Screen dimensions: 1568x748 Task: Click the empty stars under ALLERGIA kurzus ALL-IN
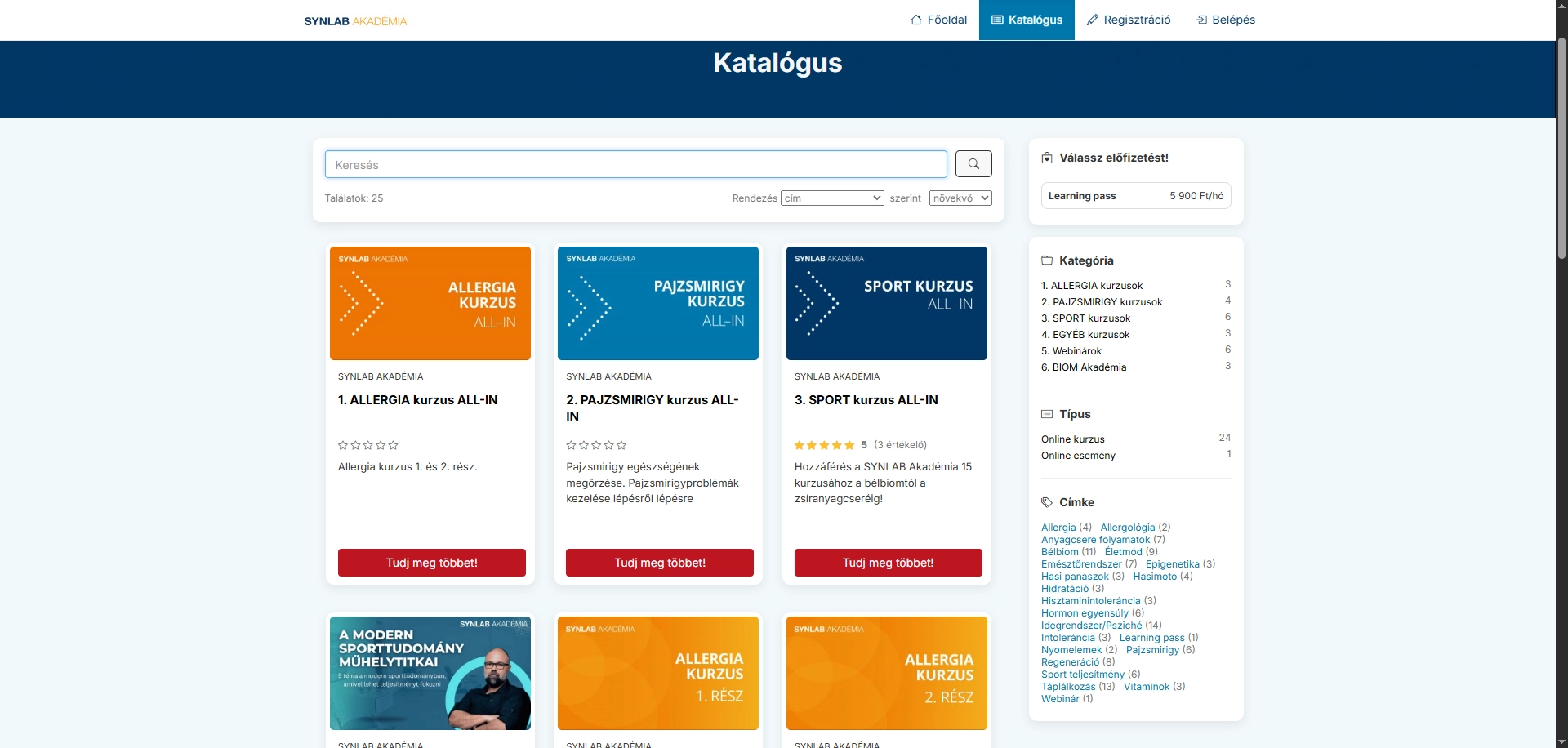click(x=368, y=445)
